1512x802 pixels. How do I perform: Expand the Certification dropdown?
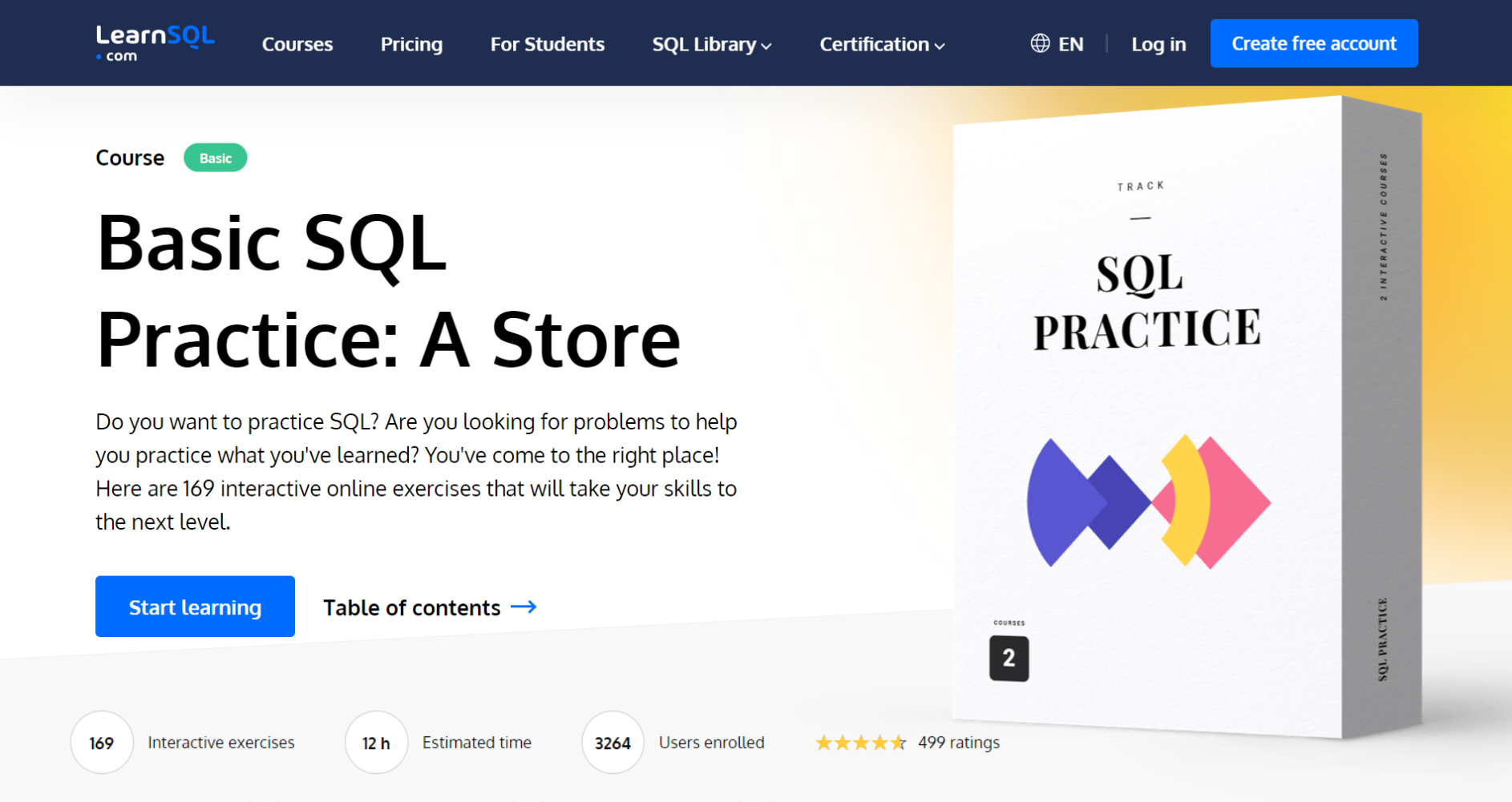(x=882, y=44)
